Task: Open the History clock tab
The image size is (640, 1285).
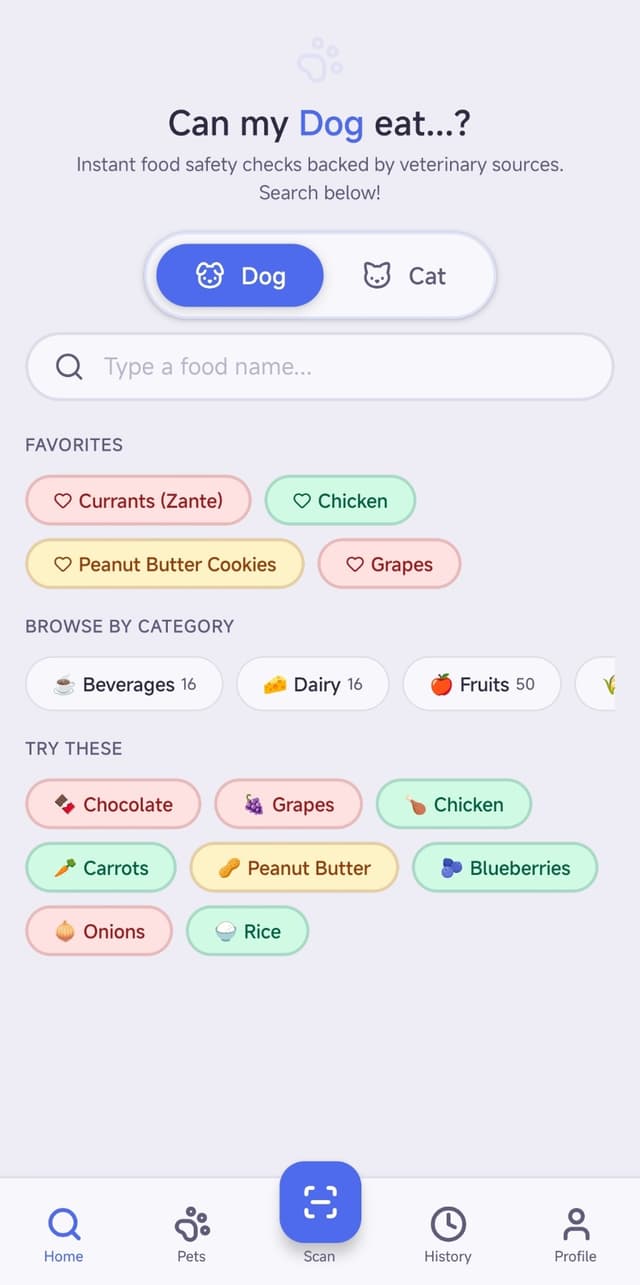Action: click(x=447, y=1234)
